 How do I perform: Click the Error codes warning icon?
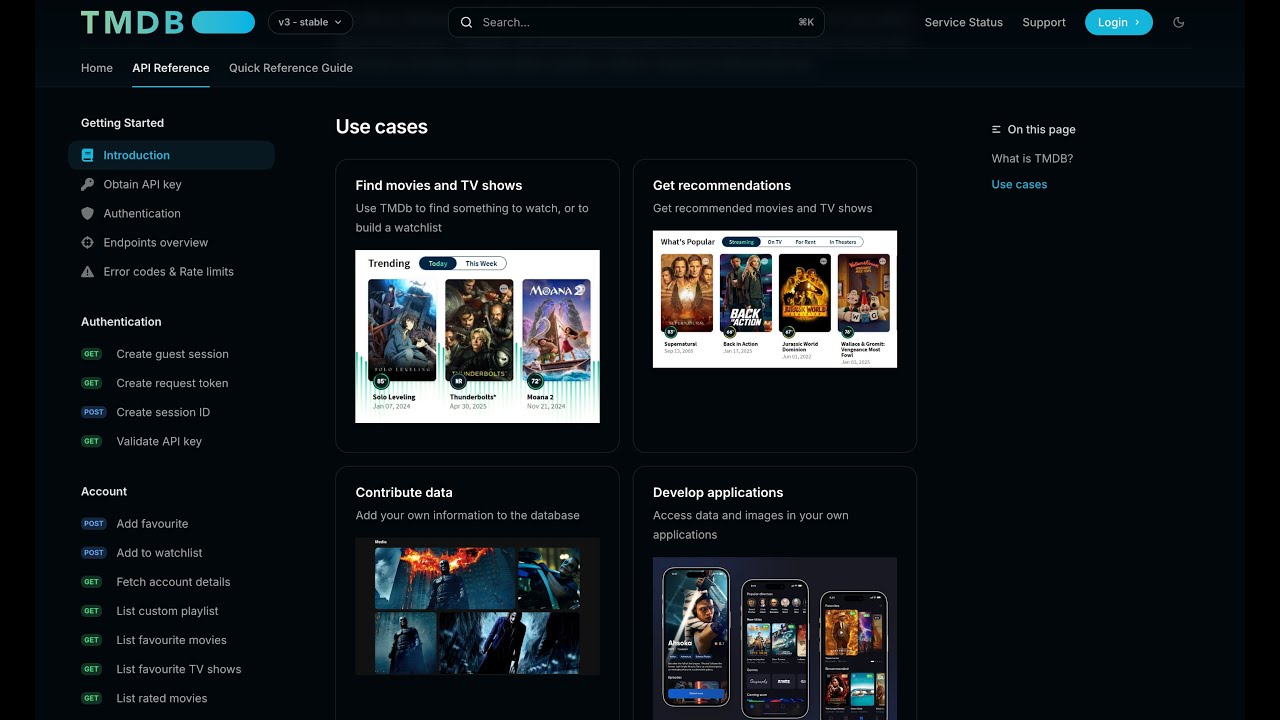pos(88,271)
